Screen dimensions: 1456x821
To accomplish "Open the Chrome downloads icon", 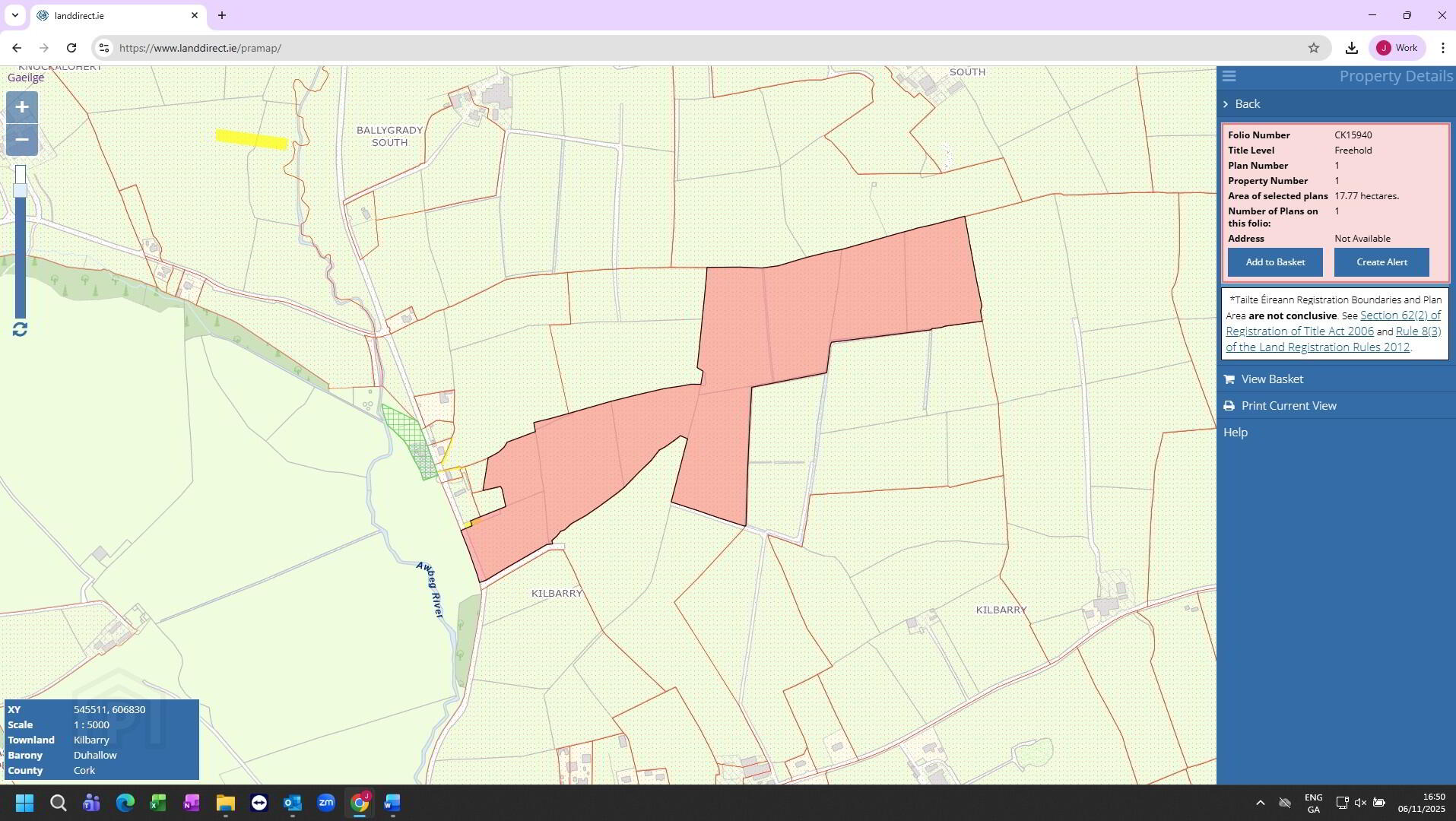I will [x=1351, y=48].
